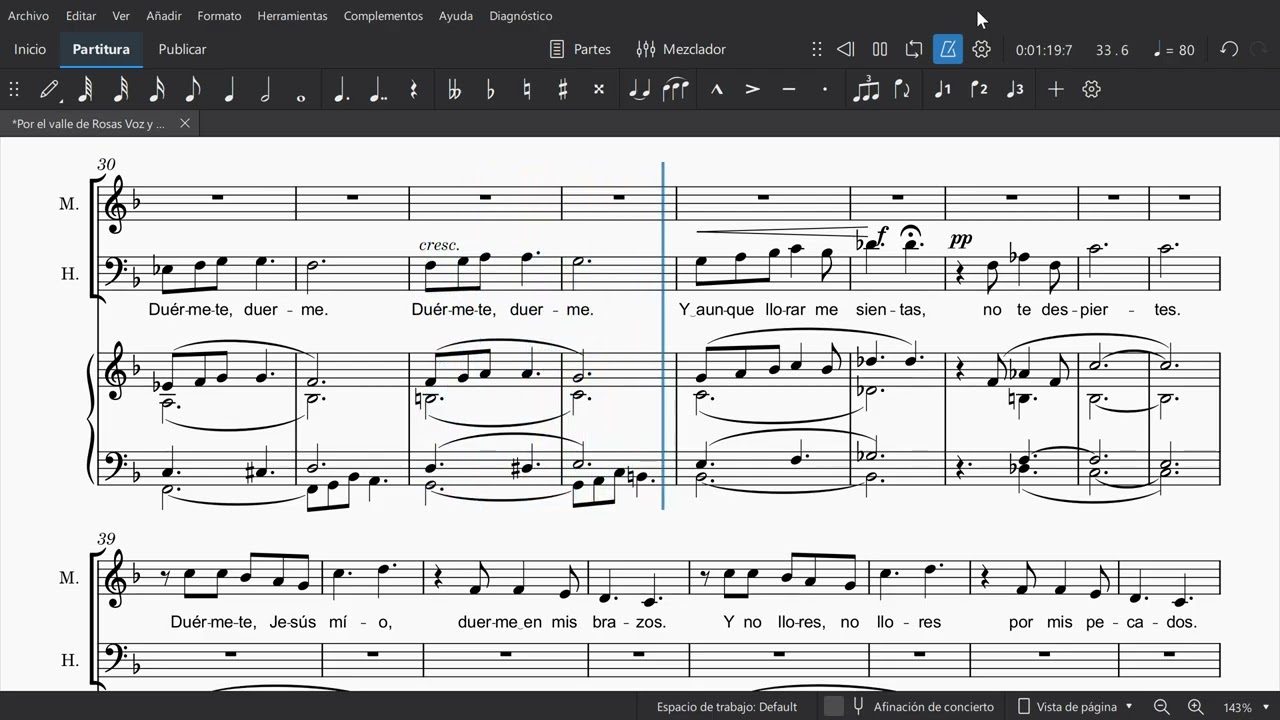The height and width of the screenshot is (720, 1280).
Task: Open the Formato menu
Action: [x=219, y=16]
